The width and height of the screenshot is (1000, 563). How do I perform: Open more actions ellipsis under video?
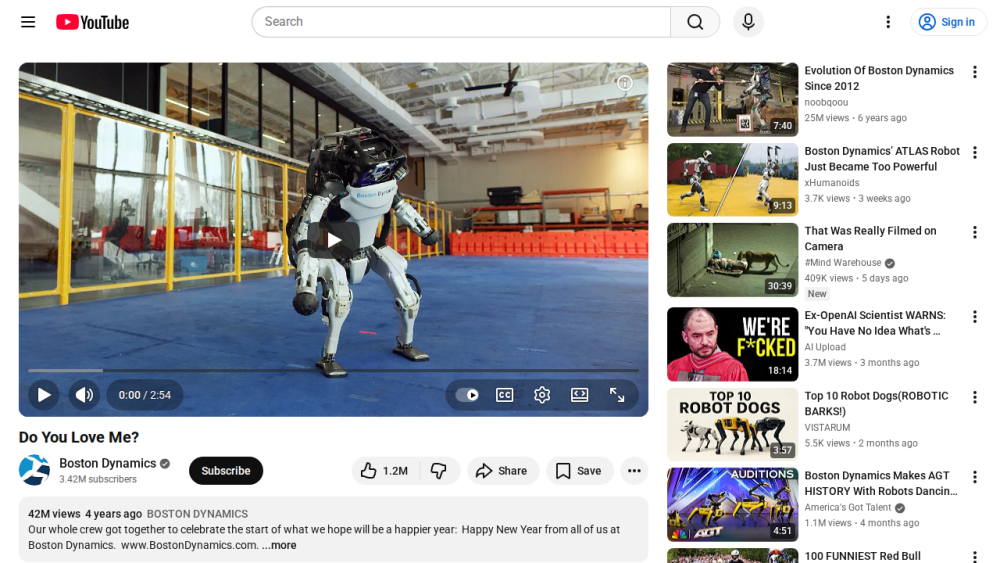point(634,471)
